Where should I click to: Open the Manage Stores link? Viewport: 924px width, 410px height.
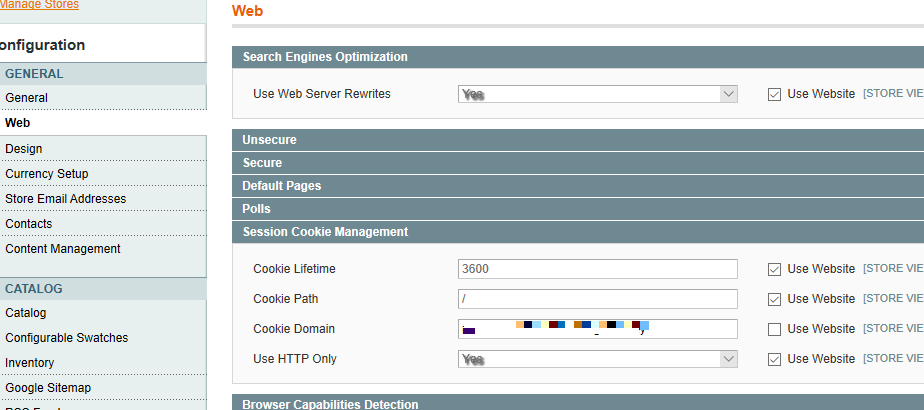click(40, 5)
